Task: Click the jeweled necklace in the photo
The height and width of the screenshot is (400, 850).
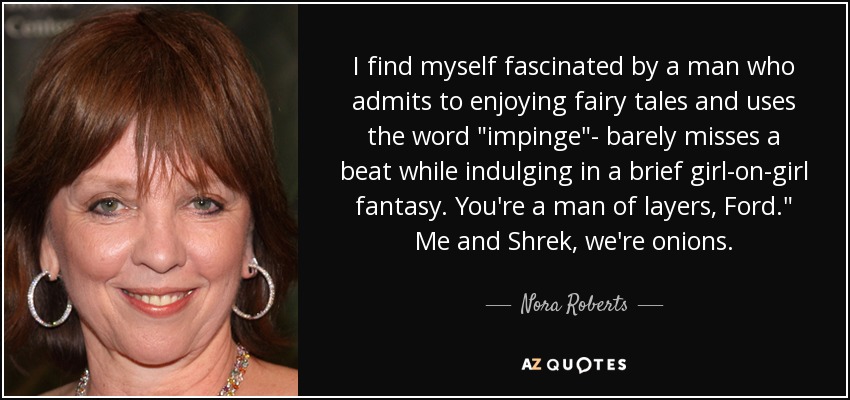Action: (x=163, y=374)
